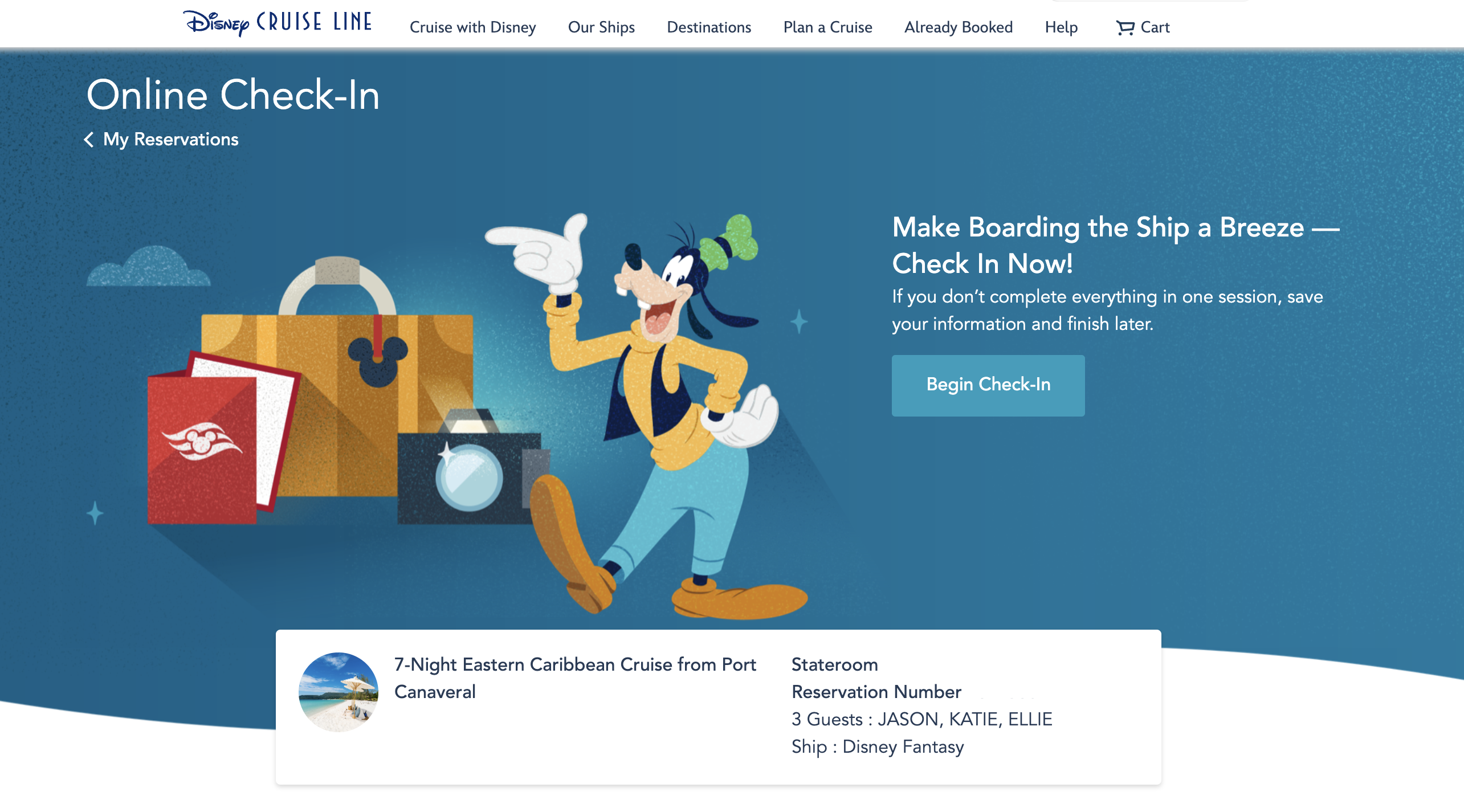Click the back chevron beside My Reservations
1464x812 pixels.
tap(89, 140)
